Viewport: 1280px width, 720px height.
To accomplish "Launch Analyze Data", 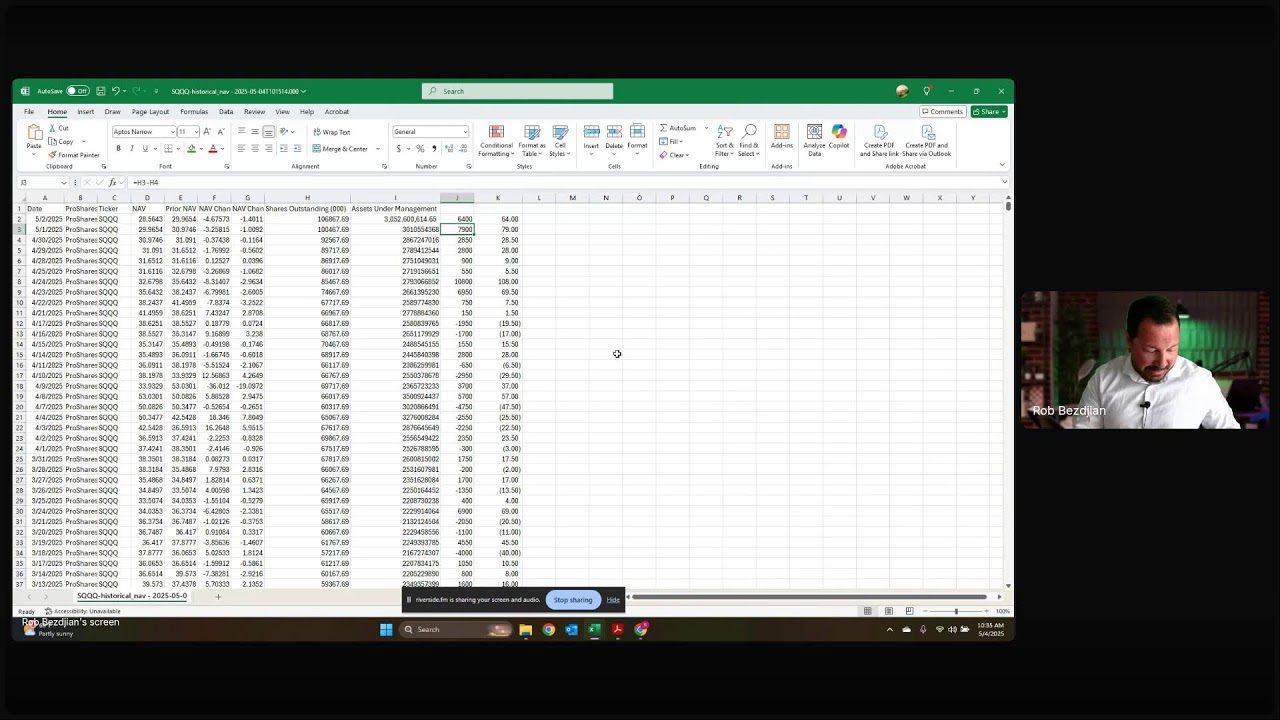I will tap(815, 141).
